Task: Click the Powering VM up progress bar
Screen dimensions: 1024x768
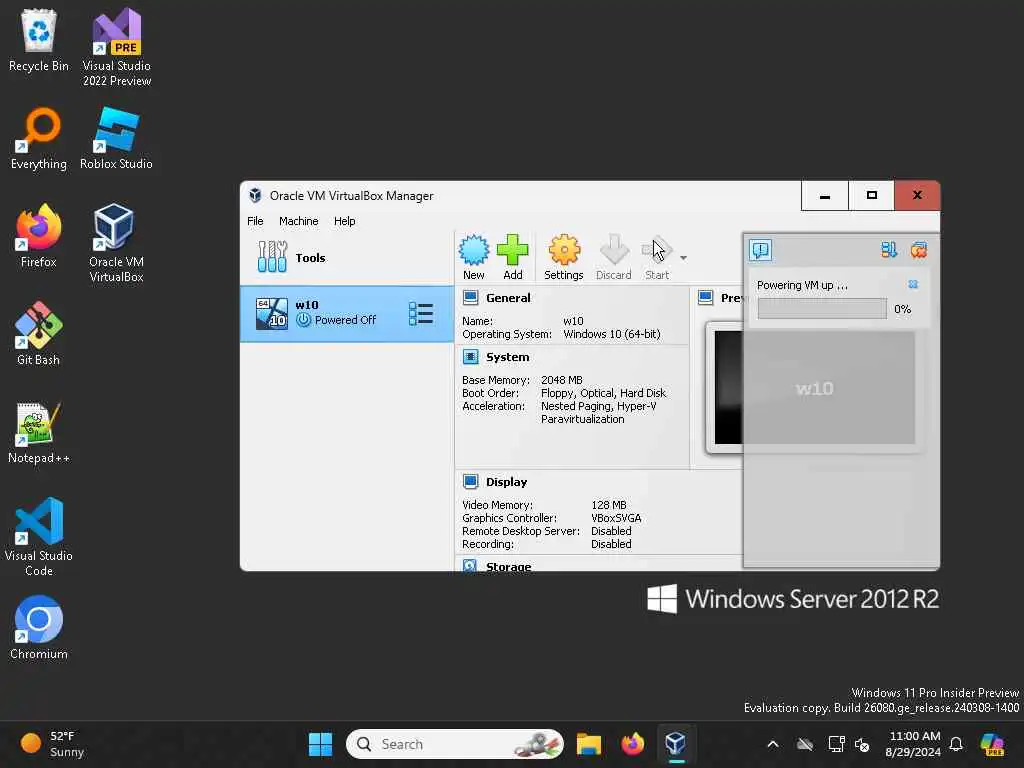Action: point(822,309)
